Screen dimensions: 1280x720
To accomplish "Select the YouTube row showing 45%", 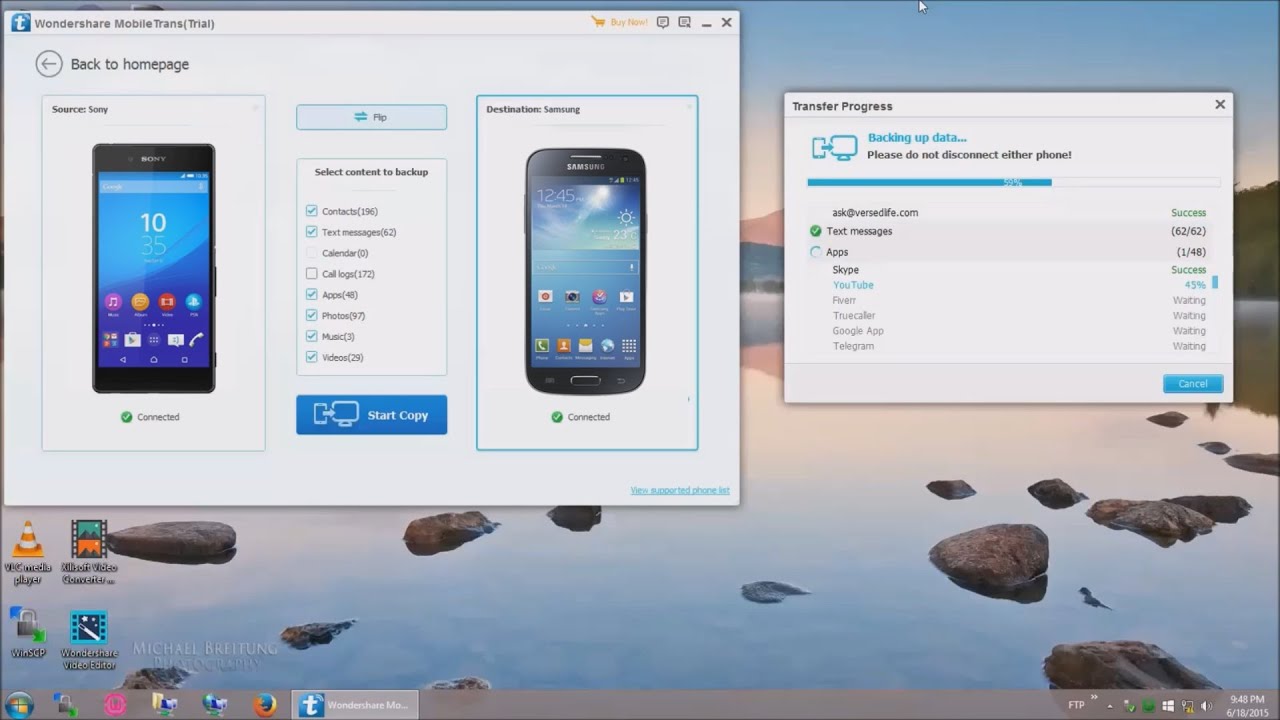I will pos(1009,285).
